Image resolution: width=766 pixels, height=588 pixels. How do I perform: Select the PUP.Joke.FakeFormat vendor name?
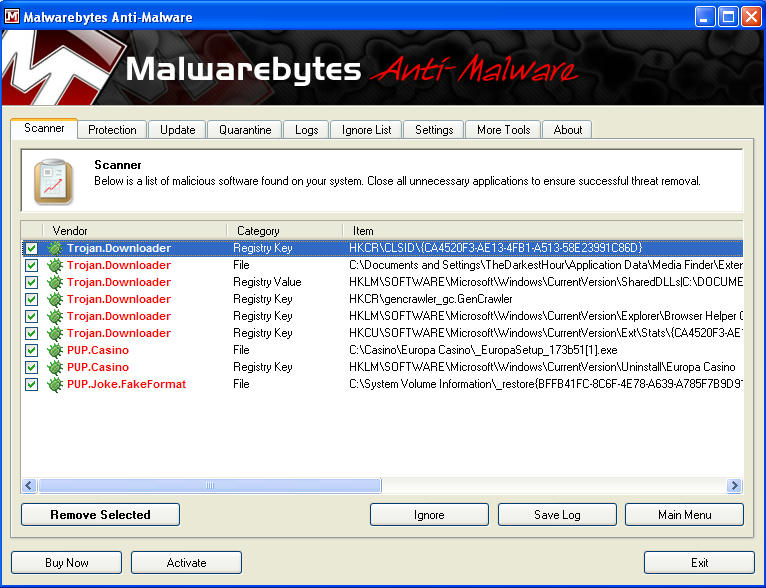click(x=127, y=384)
